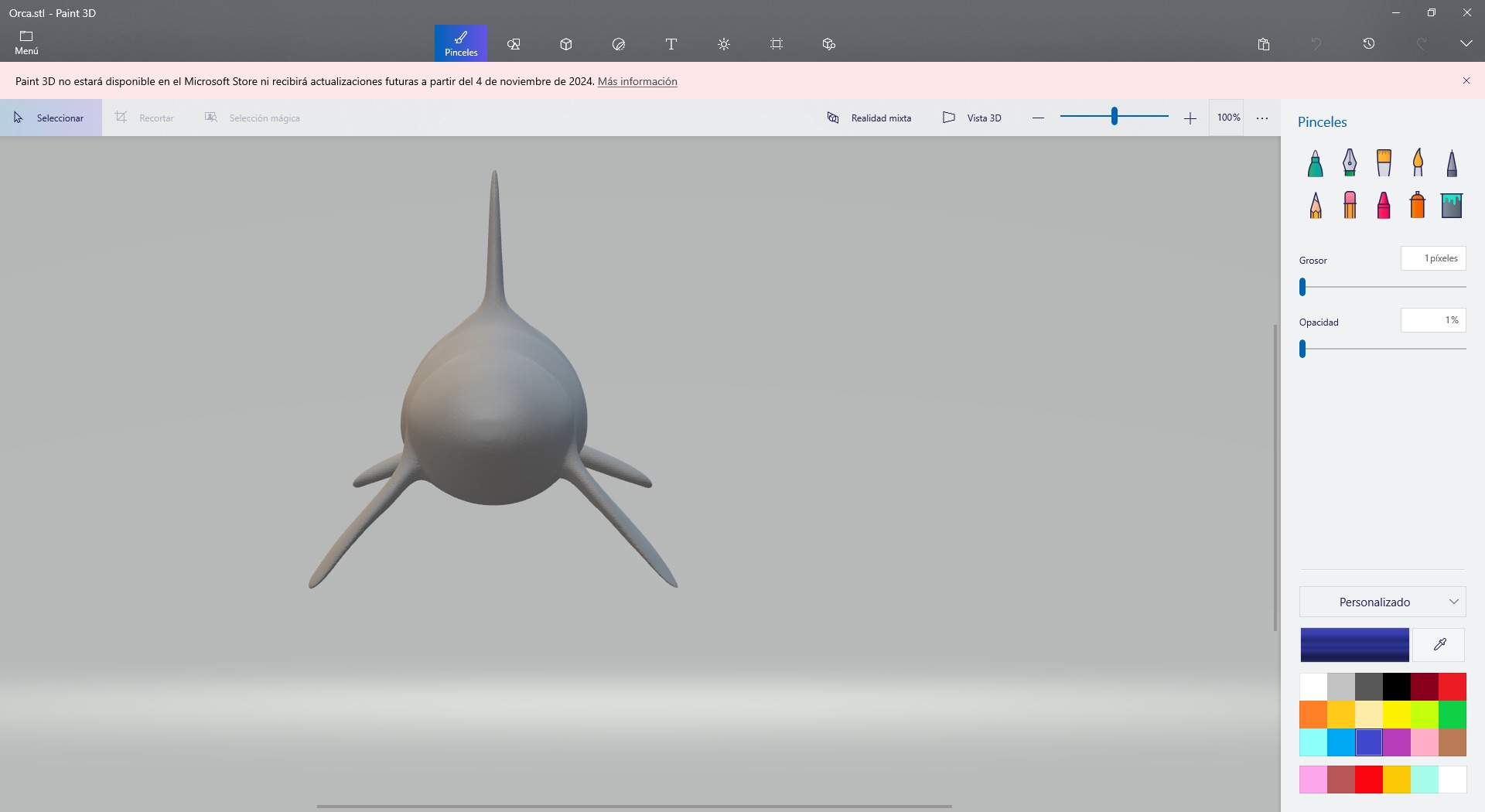Redo the last undone action
This screenshot has width=1485, height=812.
[x=1422, y=44]
